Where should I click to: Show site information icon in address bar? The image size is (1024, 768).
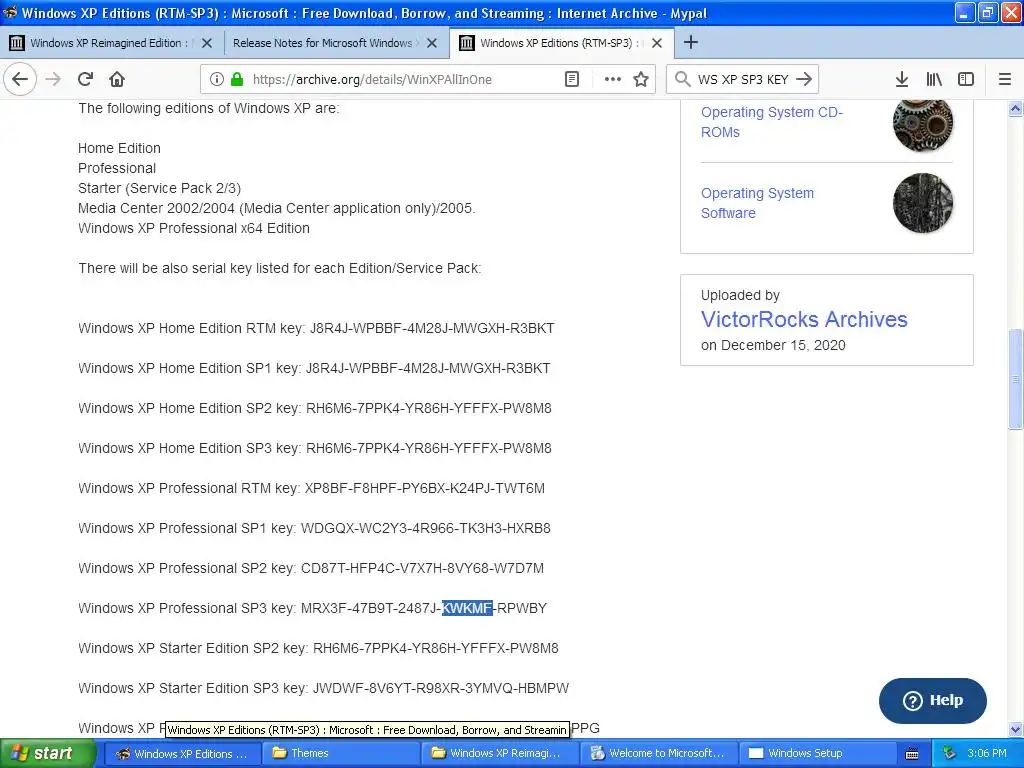tap(217, 79)
